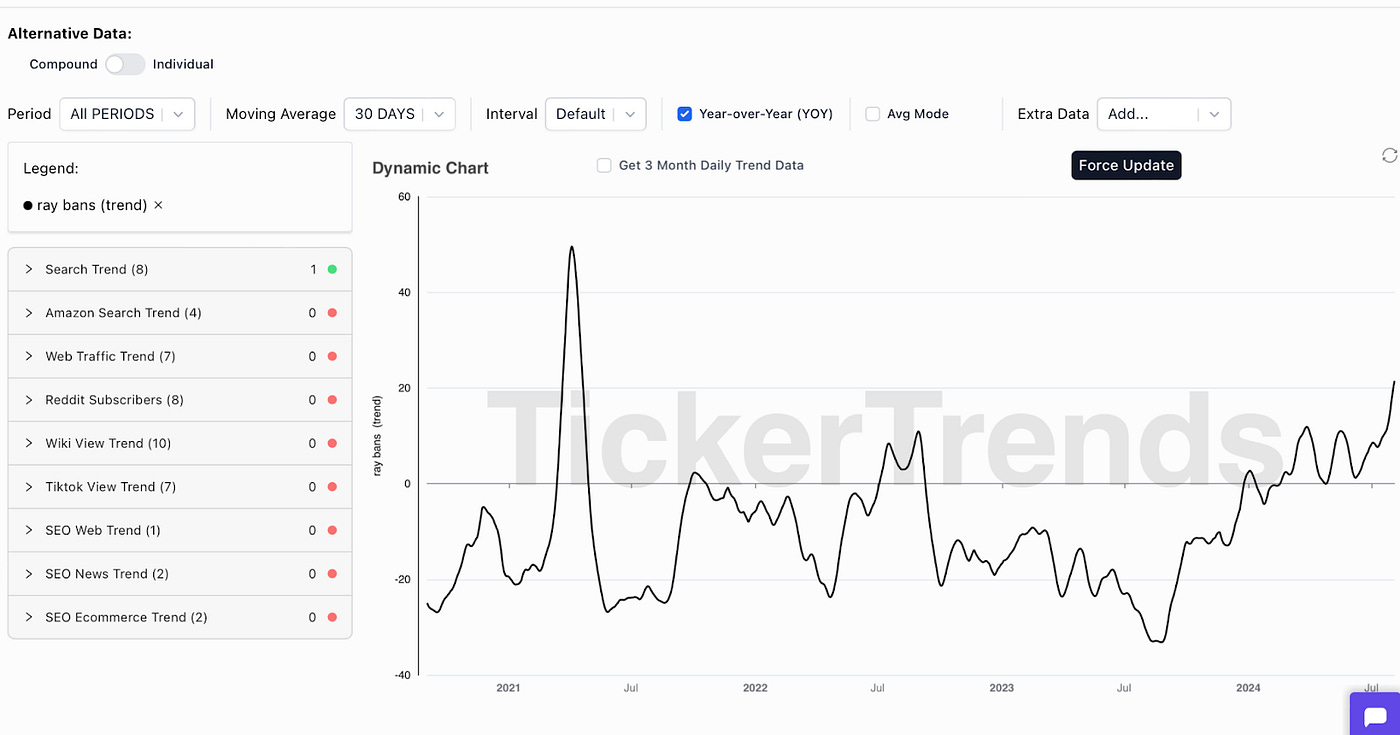
Task: Uncheck Year-over-Year (YOY) checkbox
Action: click(x=685, y=114)
